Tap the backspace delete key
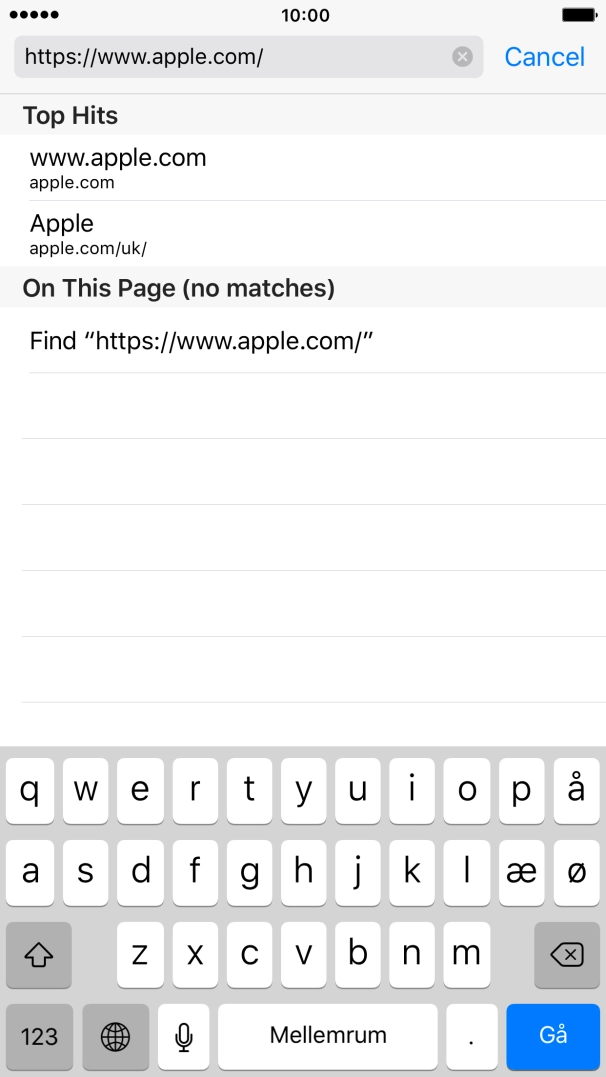 point(567,955)
